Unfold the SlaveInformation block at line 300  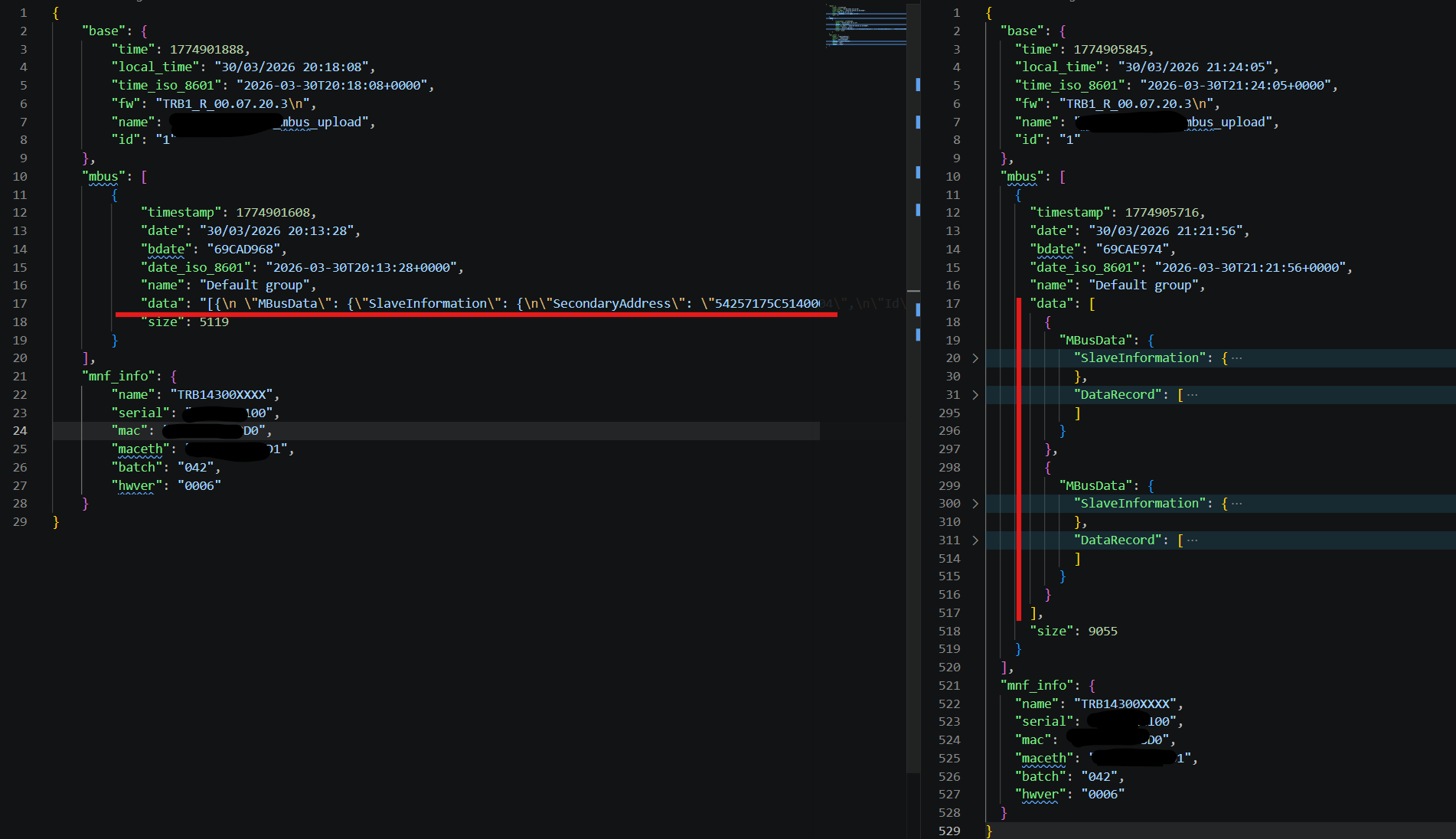(974, 504)
